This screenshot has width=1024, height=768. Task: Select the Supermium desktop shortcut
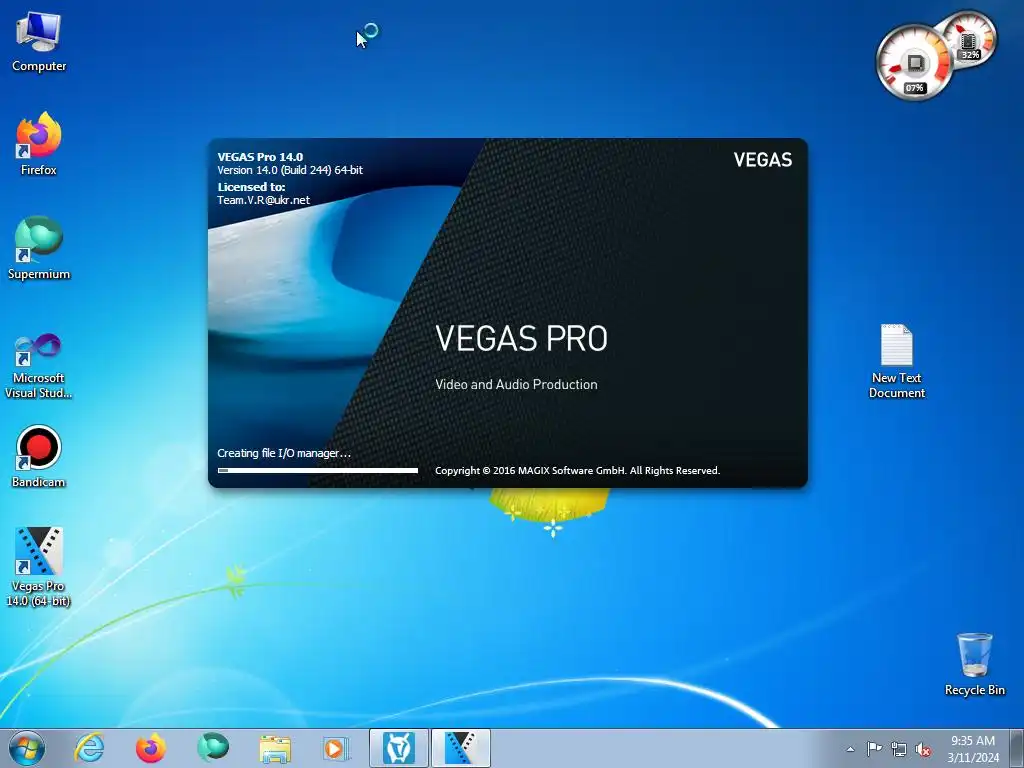click(x=39, y=249)
